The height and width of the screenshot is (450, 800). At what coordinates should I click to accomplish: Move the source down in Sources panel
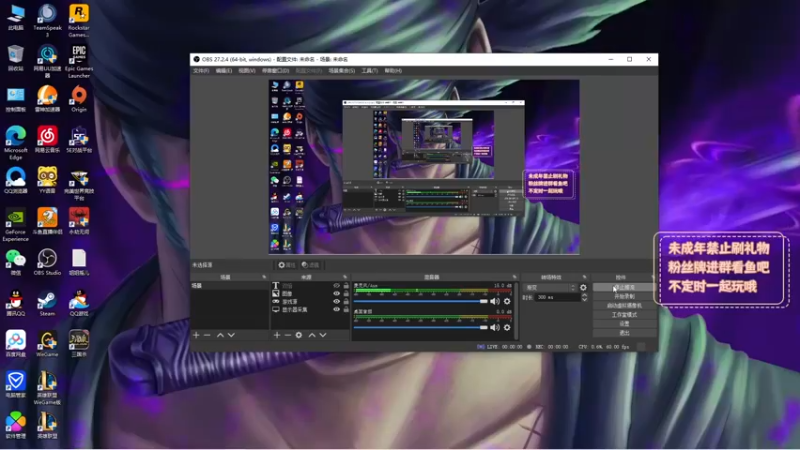tap(323, 335)
